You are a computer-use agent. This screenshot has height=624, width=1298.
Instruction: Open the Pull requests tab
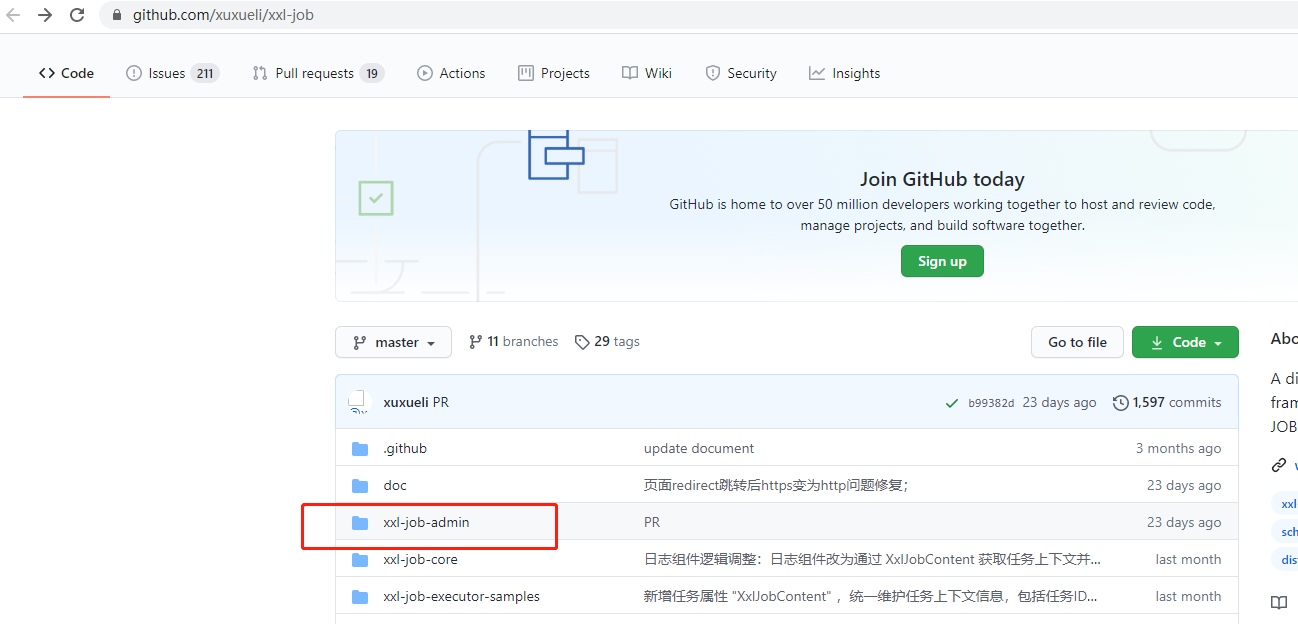click(317, 72)
